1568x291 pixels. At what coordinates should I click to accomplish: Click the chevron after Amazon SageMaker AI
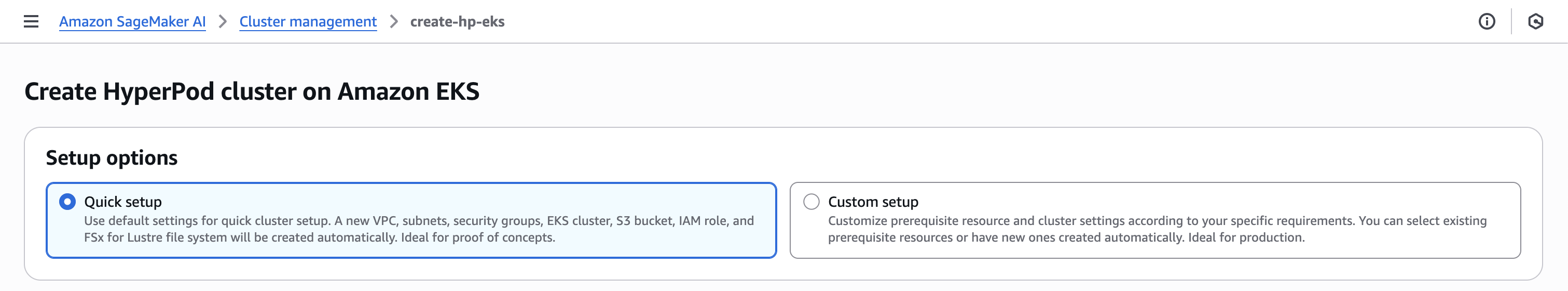223,21
